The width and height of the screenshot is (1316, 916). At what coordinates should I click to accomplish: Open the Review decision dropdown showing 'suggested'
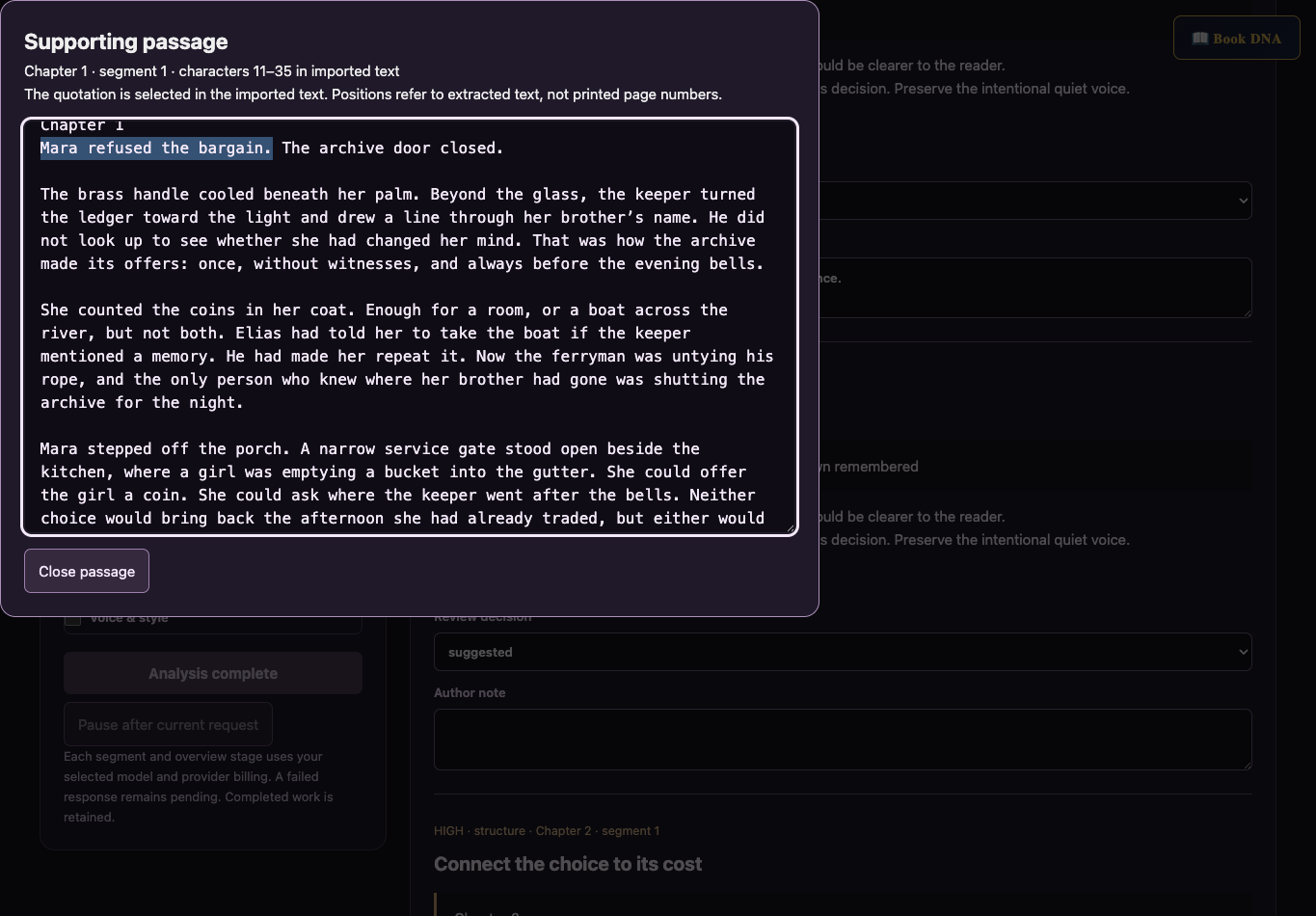pyautogui.click(x=843, y=652)
